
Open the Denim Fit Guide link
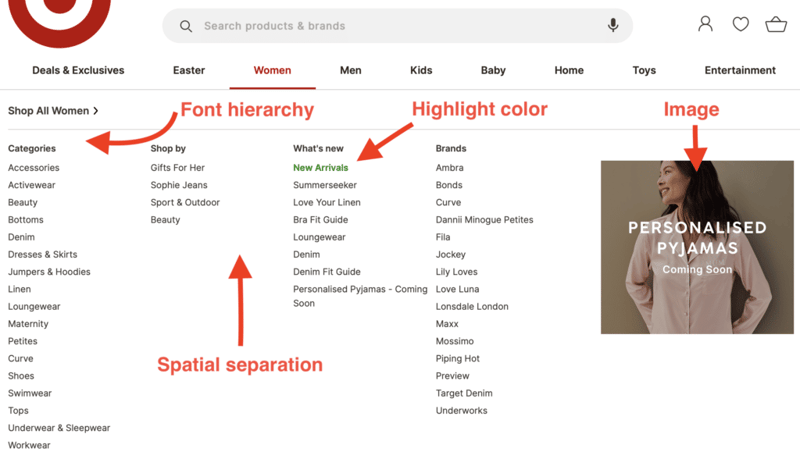327,272
